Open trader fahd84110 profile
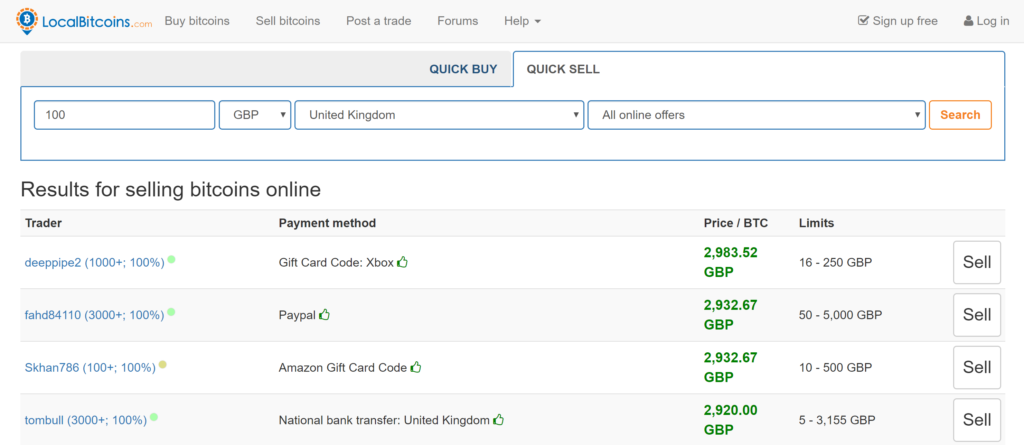The width and height of the screenshot is (1024, 445). (x=95, y=315)
